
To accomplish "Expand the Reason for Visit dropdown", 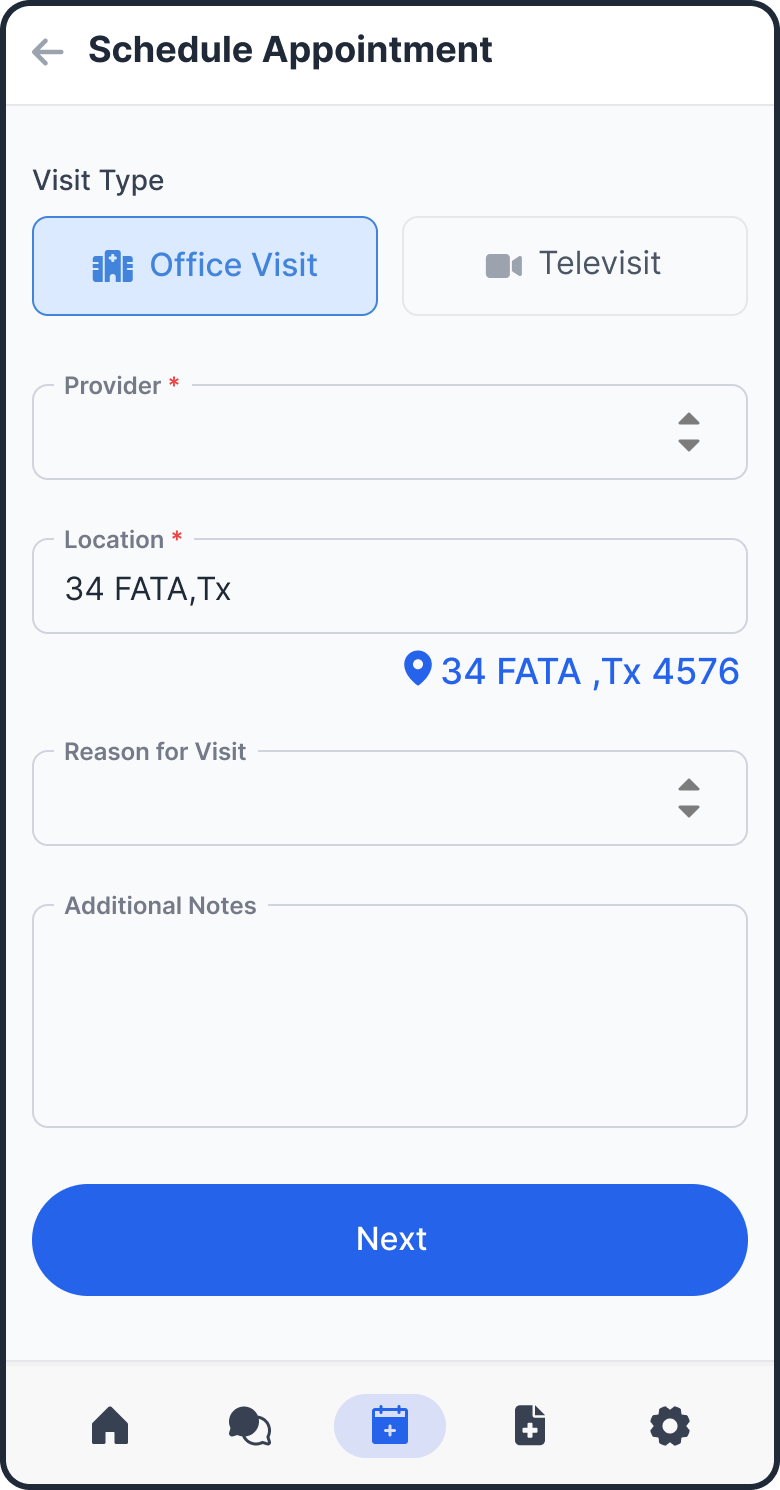I will 360,799.
